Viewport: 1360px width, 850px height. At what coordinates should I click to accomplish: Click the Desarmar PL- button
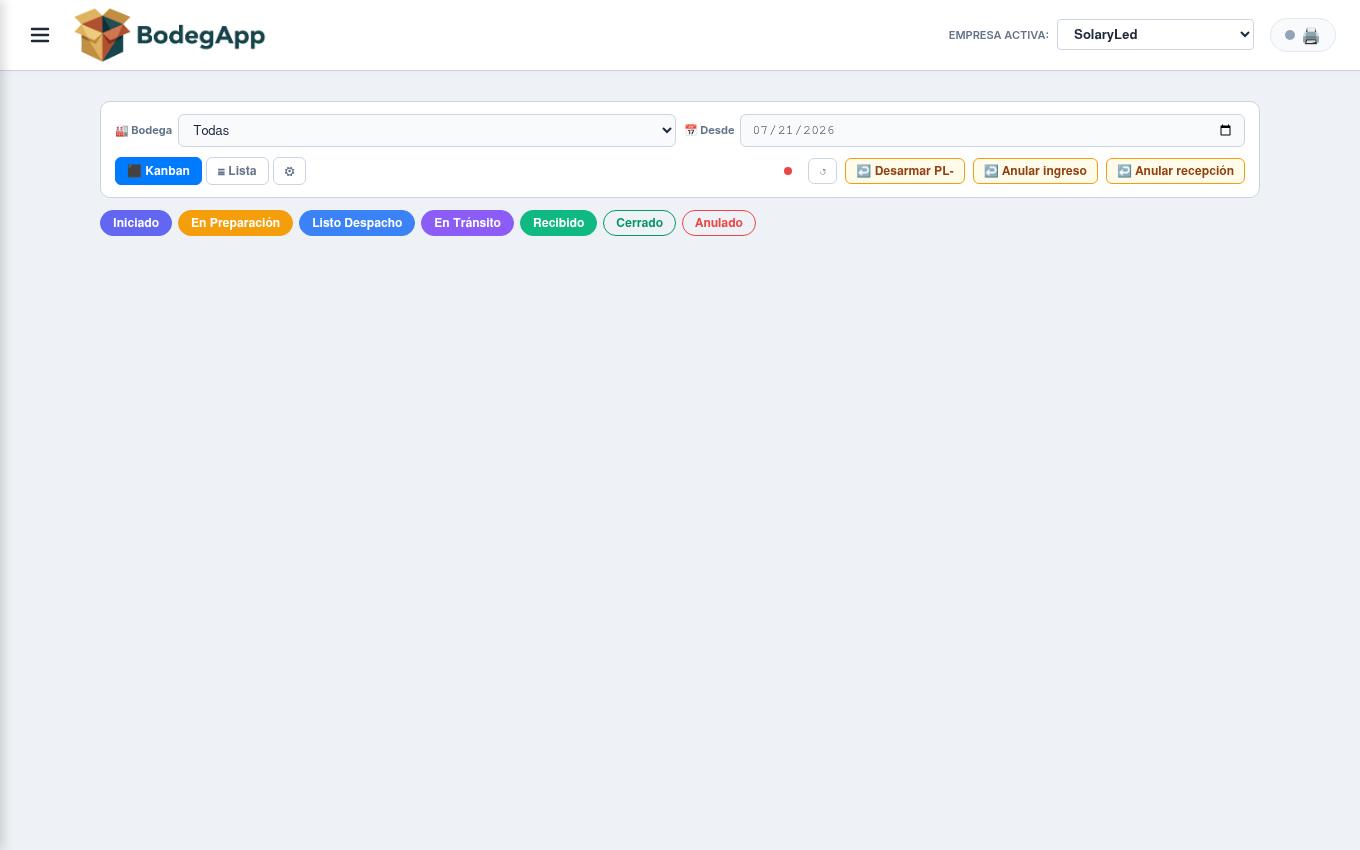[905, 171]
